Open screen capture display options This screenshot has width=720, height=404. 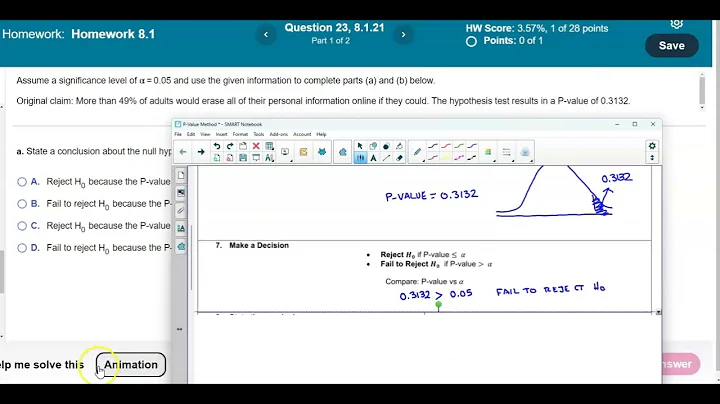[x=285, y=152]
